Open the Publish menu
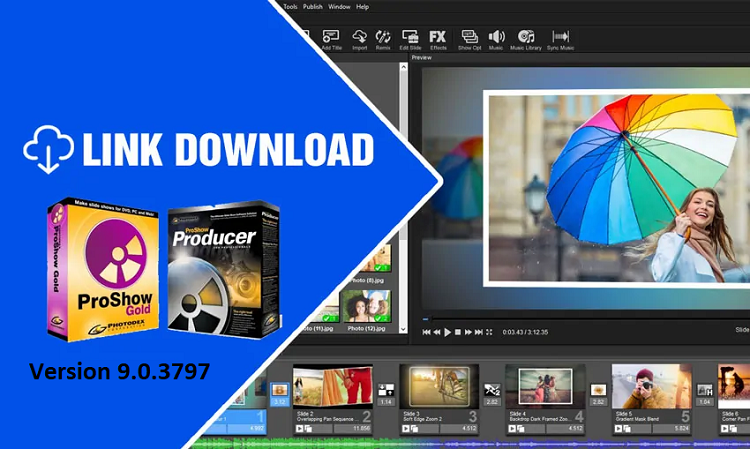 [x=313, y=7]
